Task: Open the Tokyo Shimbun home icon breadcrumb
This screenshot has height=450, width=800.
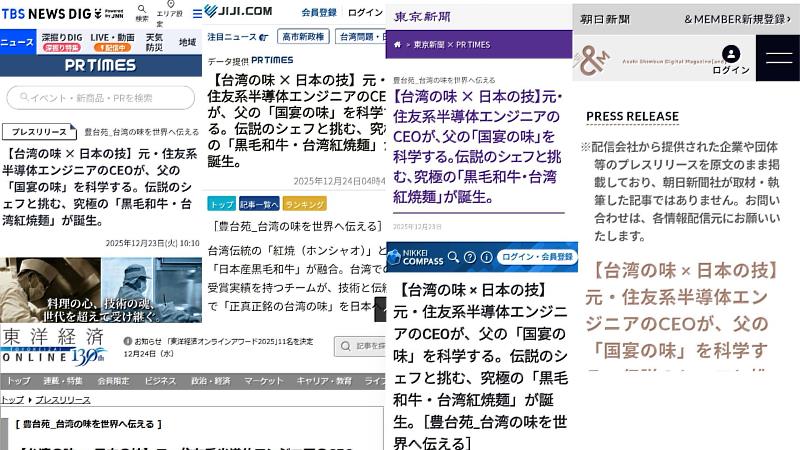Action: tap(397, 45)
